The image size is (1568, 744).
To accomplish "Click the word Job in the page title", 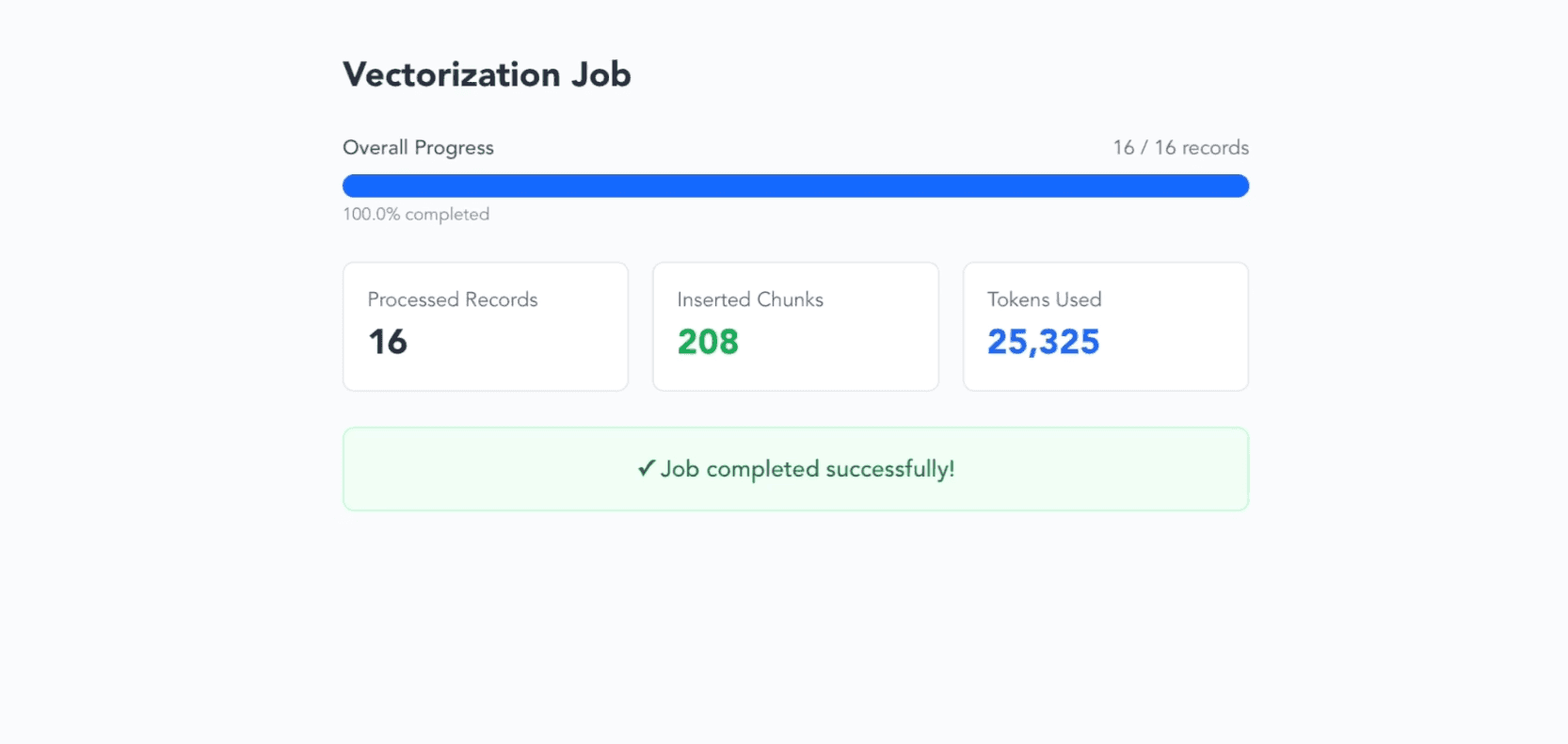I will tap(600, 74).
